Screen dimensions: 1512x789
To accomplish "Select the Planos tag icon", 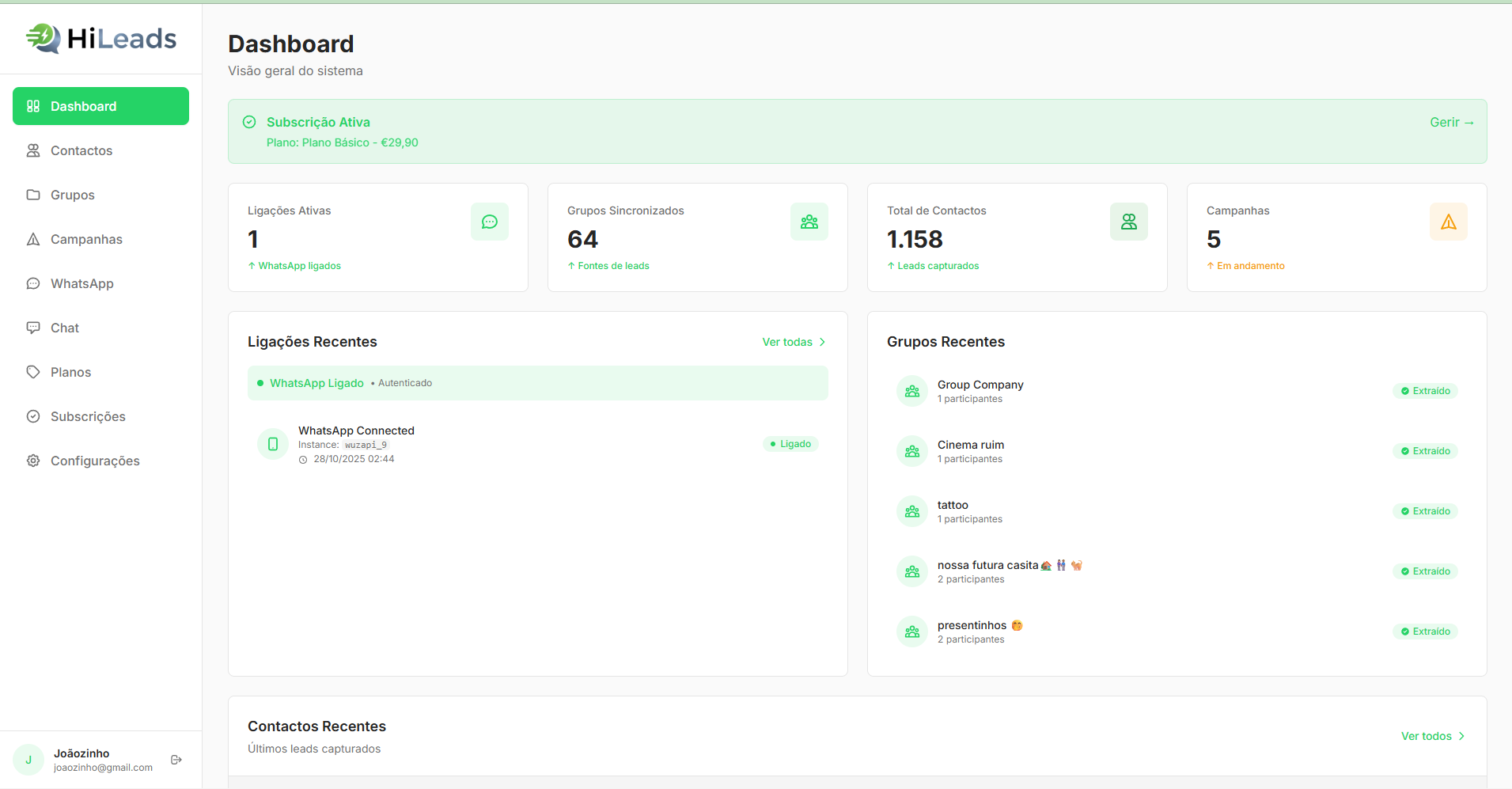I will (x=32, y=372).
